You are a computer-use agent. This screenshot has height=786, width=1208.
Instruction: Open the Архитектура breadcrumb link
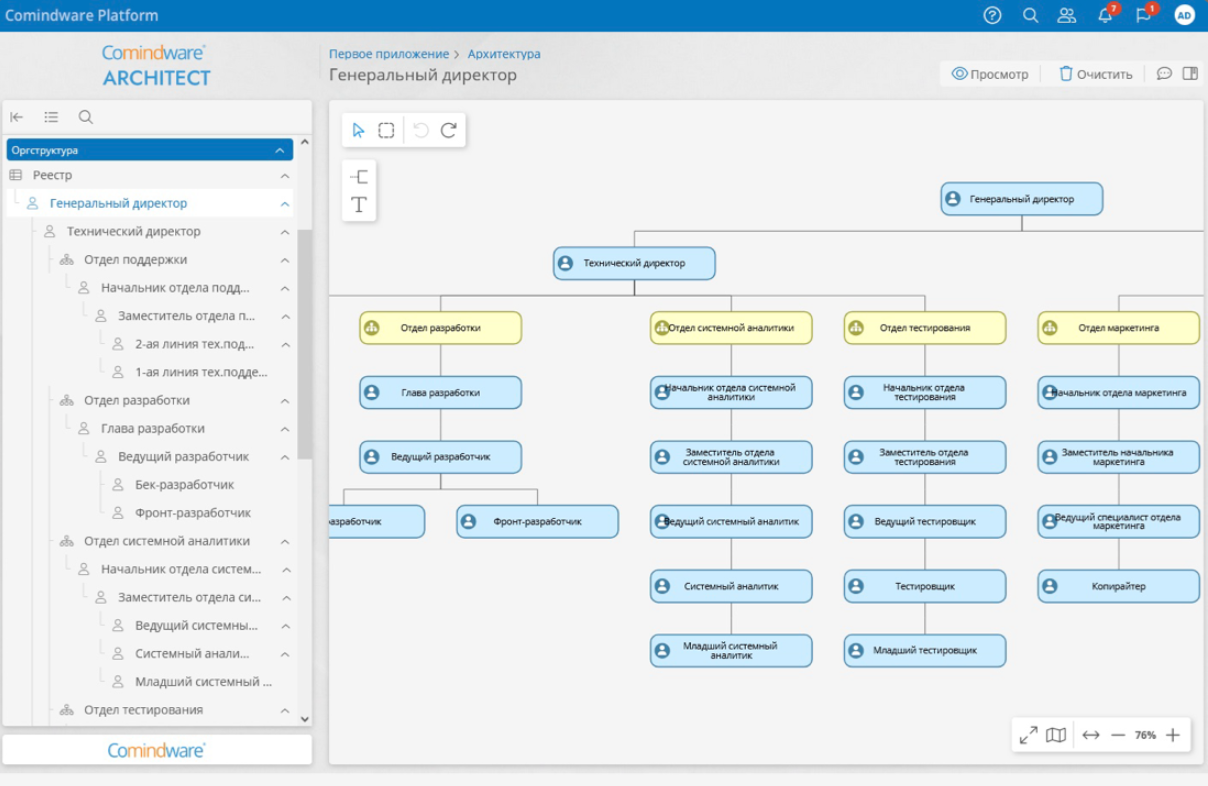pos(504,54)
